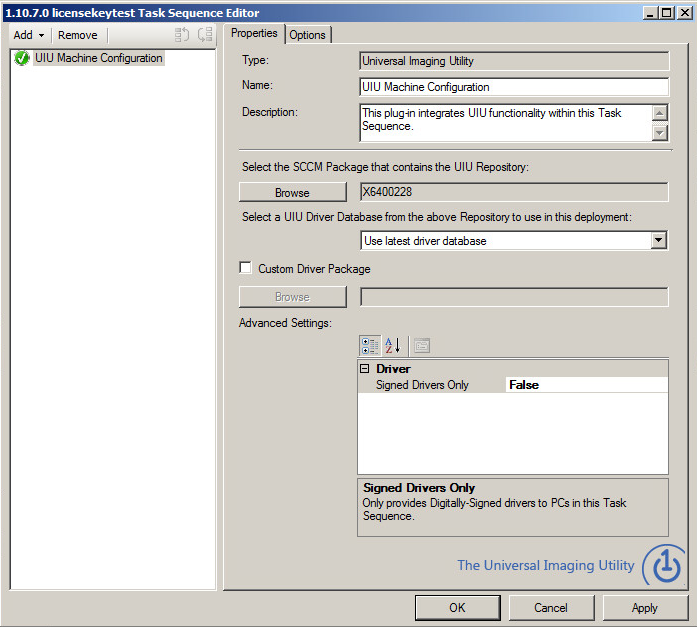Click the X6400228 package ID field
The height and width of the screenshot is (627, 697).
click(x=514, y=192)
